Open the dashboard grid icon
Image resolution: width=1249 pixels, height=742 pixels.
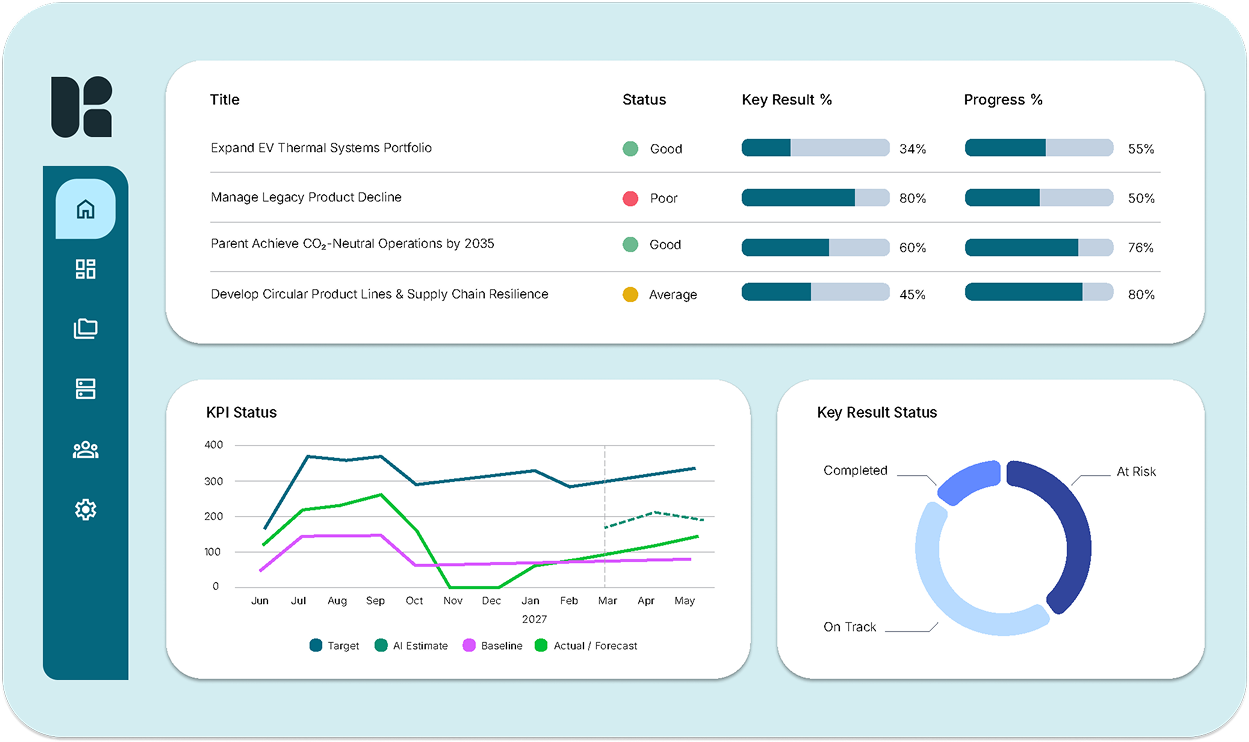pyautogui.click(x=85, y=269)
